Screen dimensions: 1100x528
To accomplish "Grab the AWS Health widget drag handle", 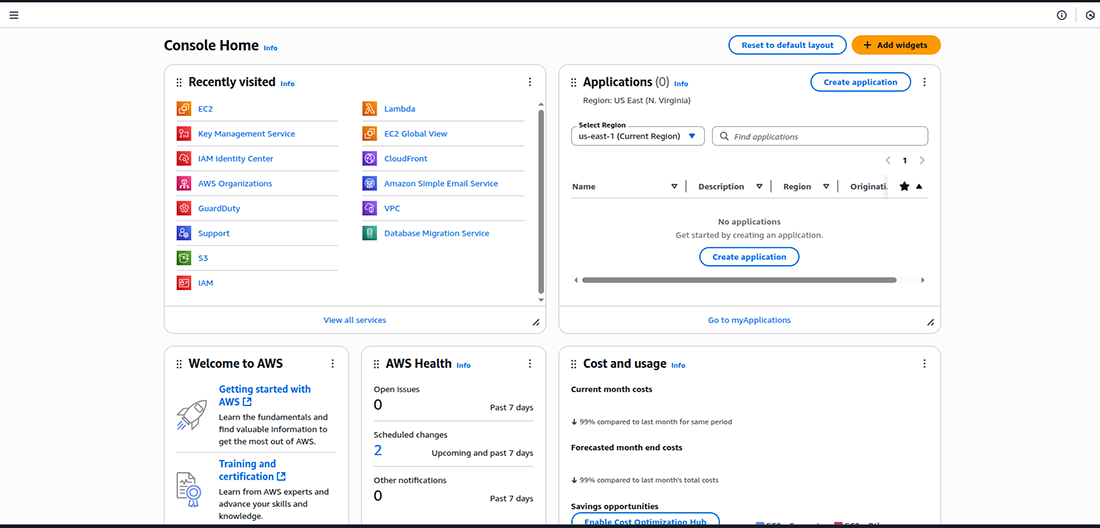I will click(x=377, y=364).
